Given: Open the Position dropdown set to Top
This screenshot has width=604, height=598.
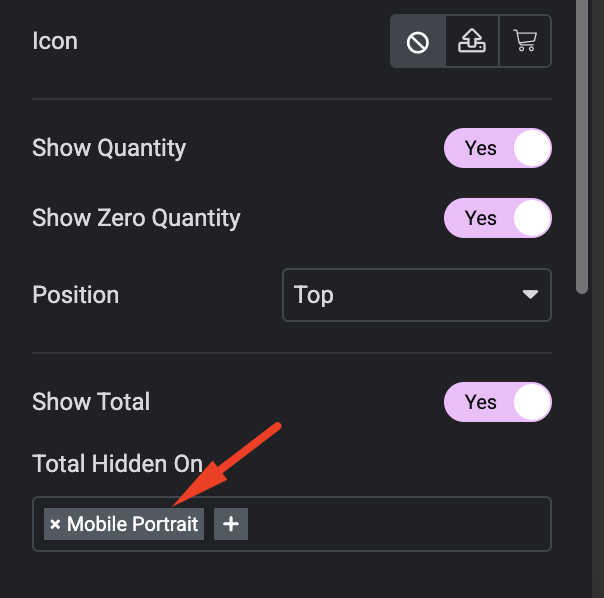Looking at the screenshot, I should click(417, 295).
